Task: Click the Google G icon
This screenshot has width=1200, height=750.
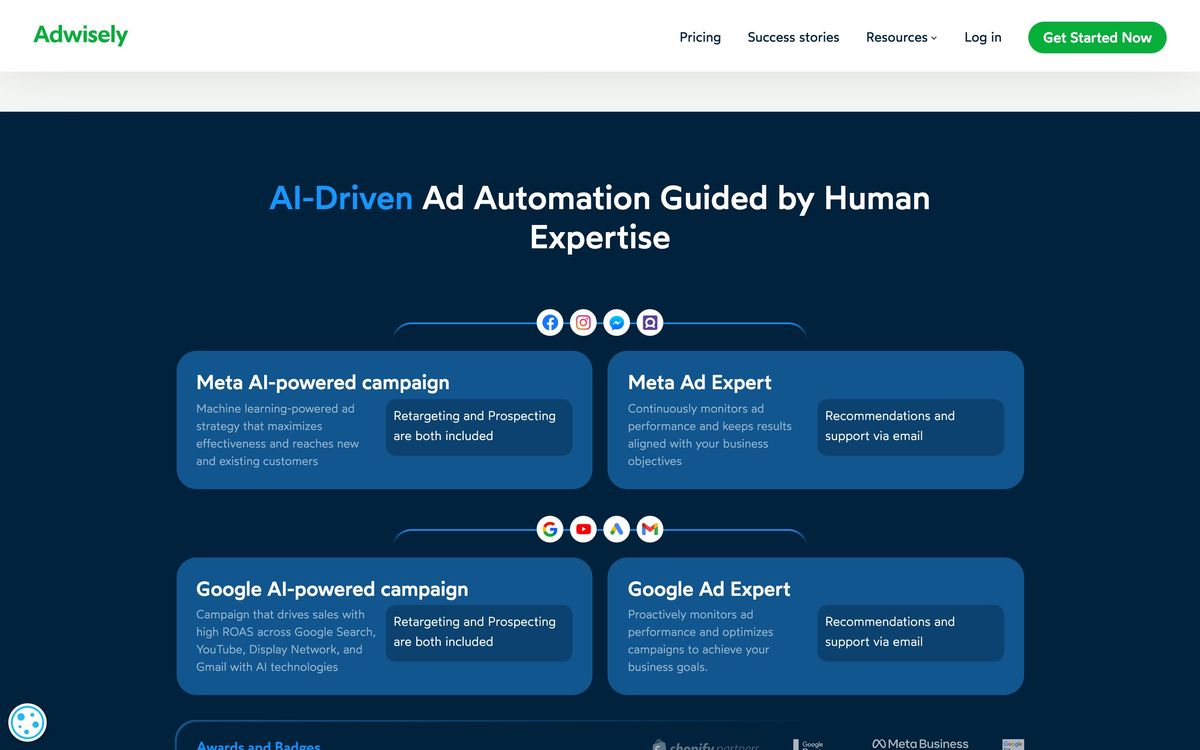Action: pos(550,529)
